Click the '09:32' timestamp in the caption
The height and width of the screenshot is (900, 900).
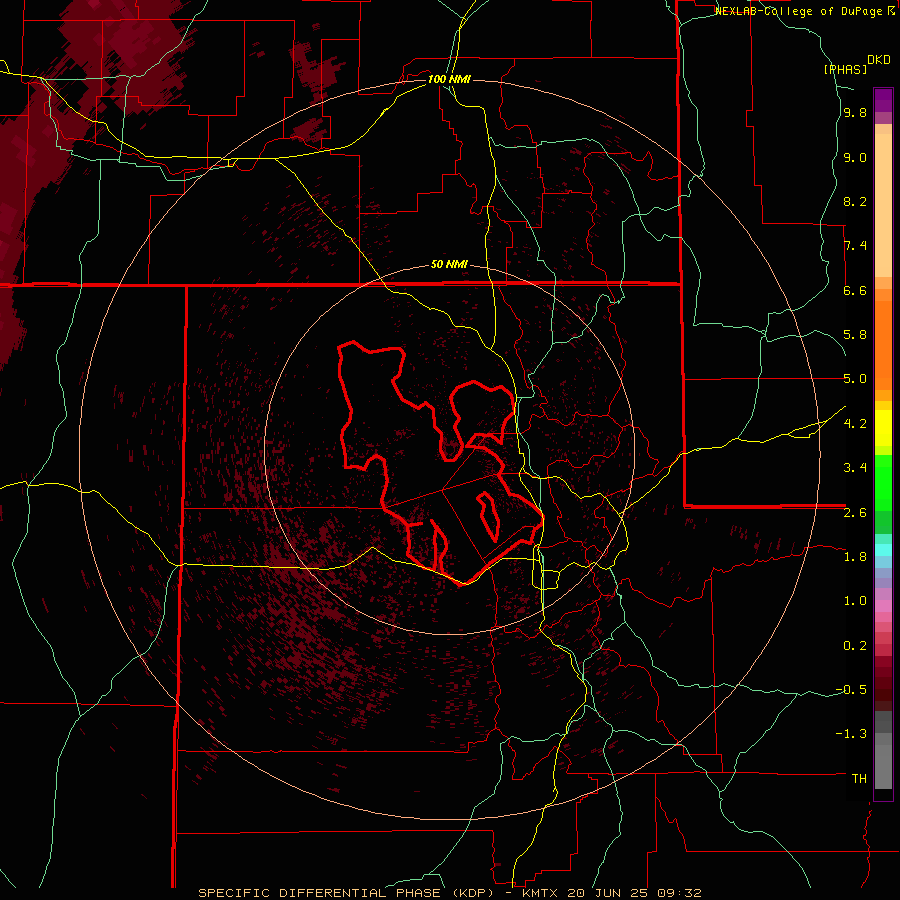tap(678, 893)
